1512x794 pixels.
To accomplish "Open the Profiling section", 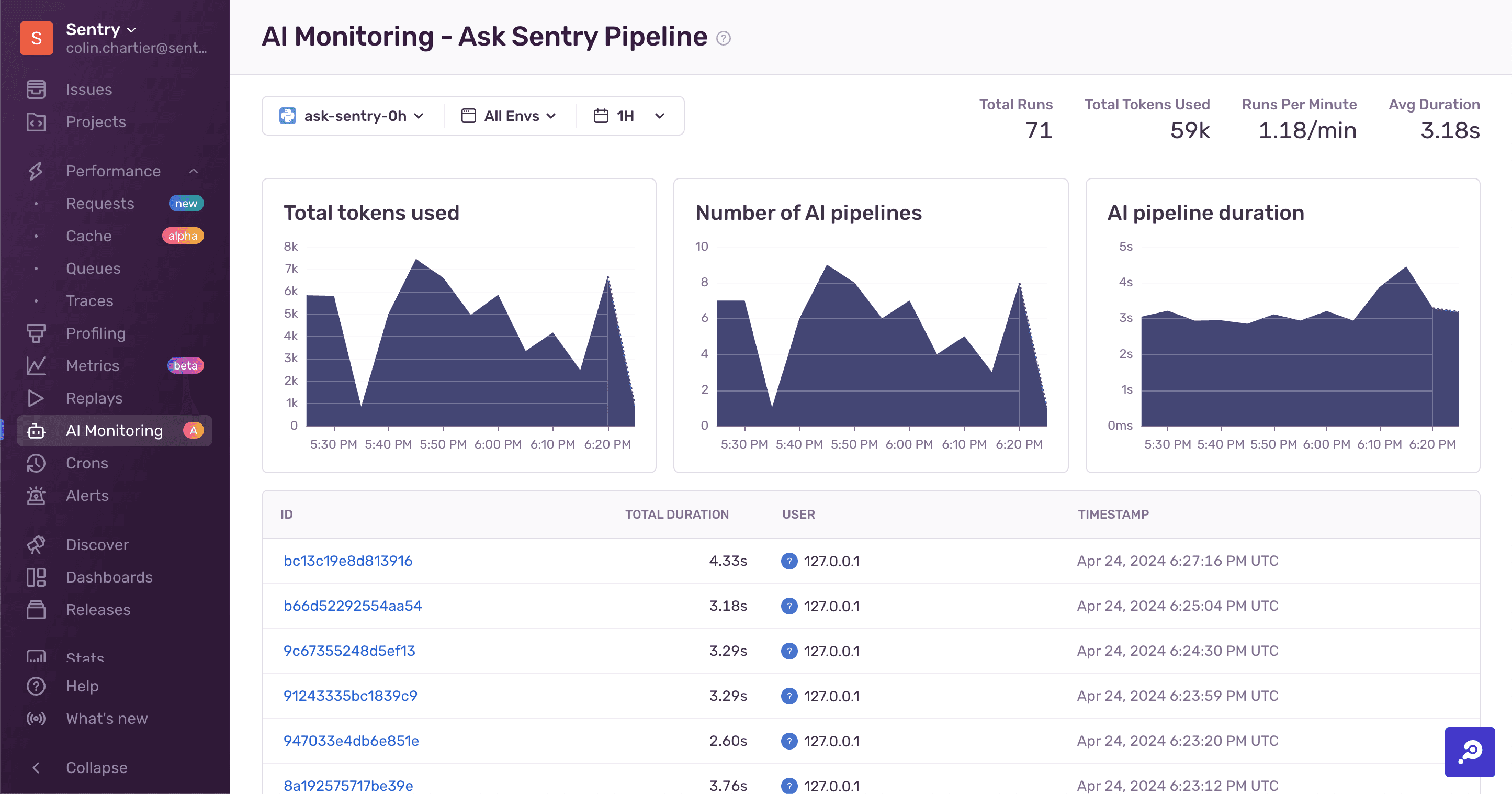I will point(95,333).
